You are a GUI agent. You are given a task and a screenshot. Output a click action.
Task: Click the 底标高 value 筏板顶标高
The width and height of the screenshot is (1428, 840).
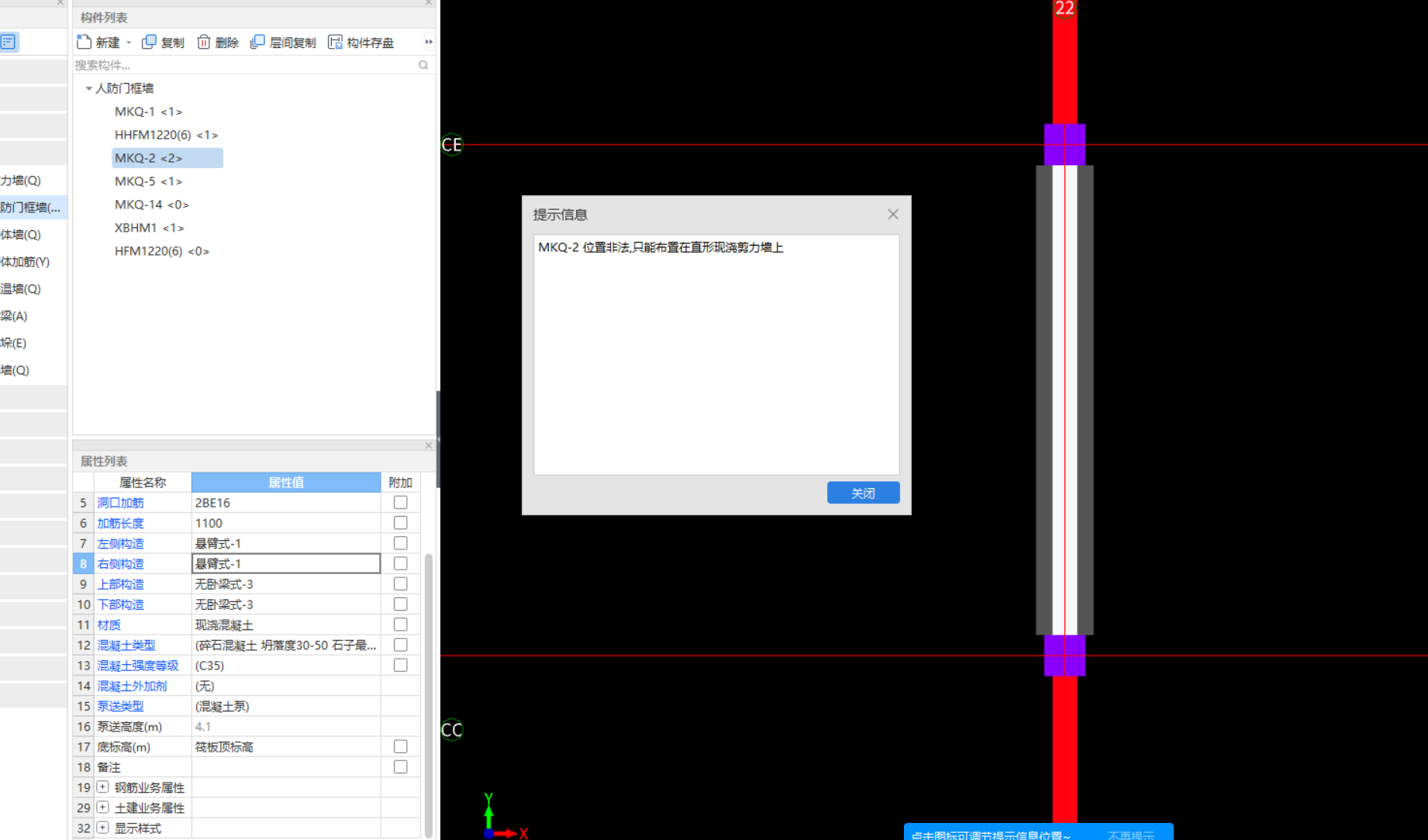(x=286, y=746)
